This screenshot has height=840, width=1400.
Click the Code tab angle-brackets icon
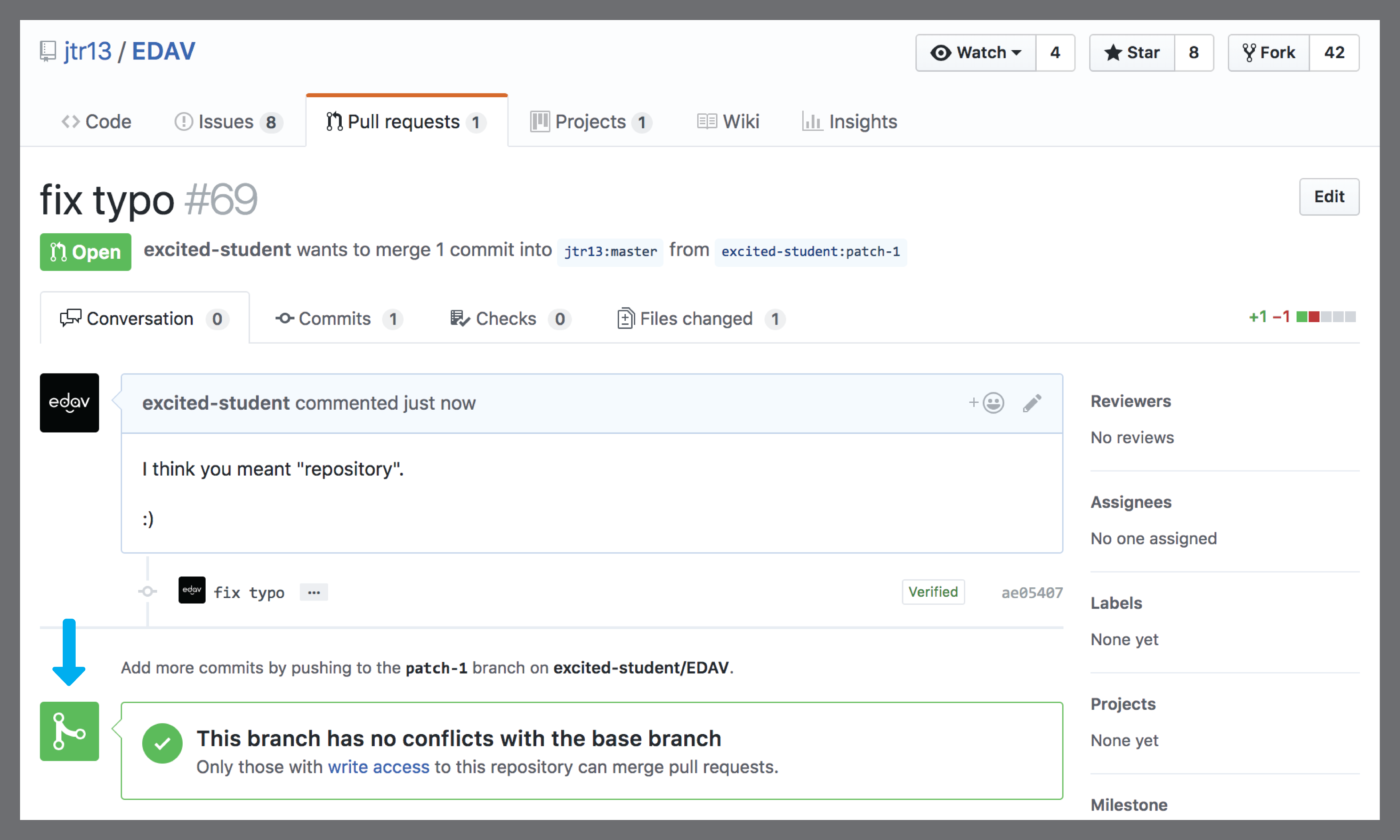point(71,122)
